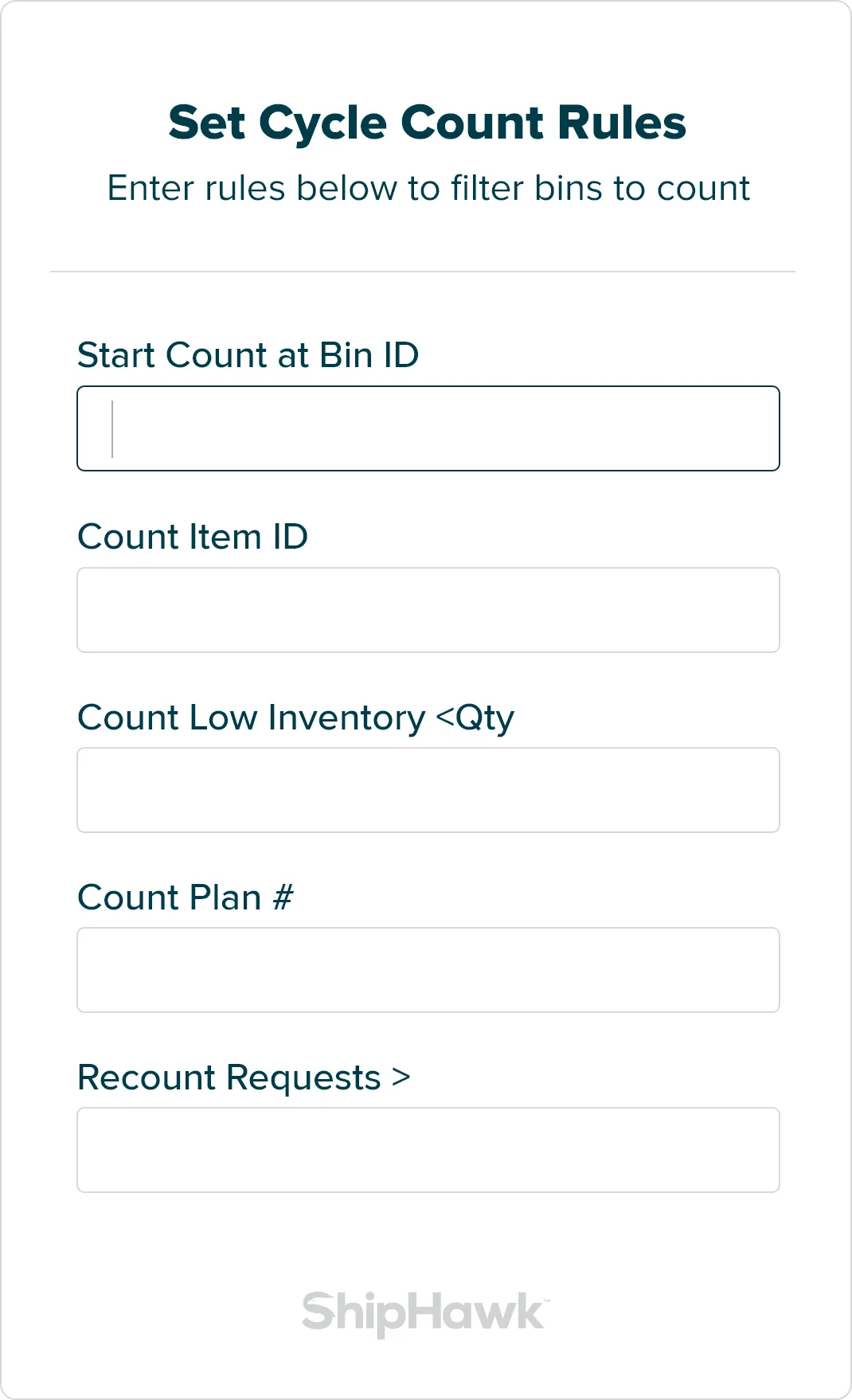Click into the Count Plan # field
The height and width of the screenshot is (1400, 852).
(428, 970)
